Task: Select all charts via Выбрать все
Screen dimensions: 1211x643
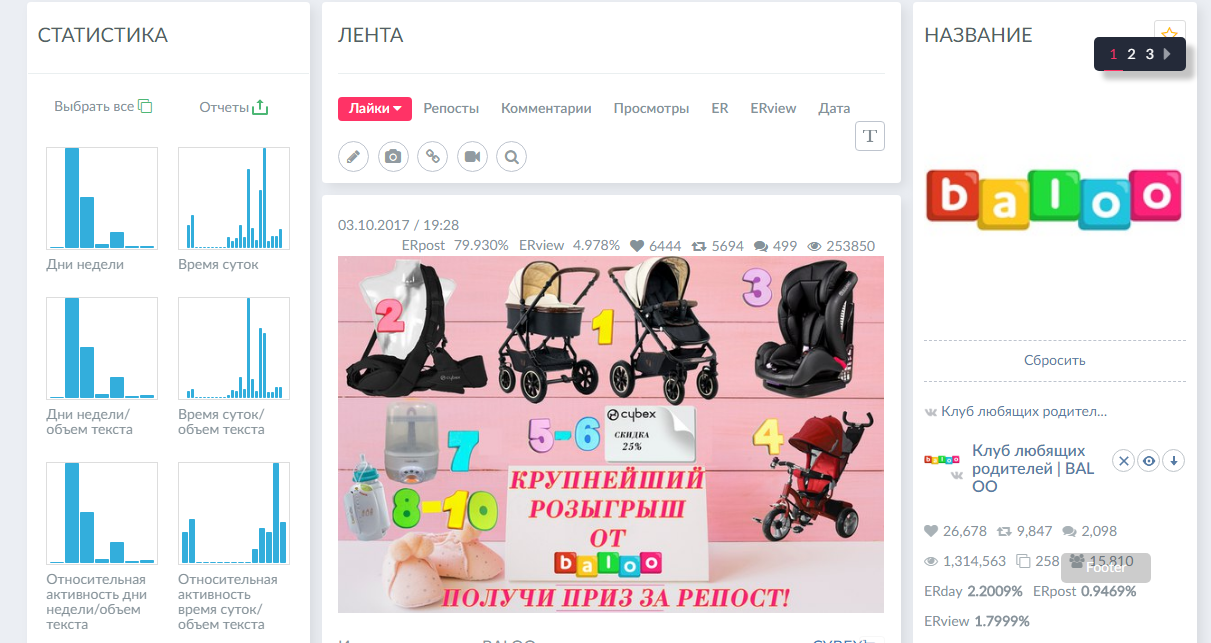Action: pos(103,106)
